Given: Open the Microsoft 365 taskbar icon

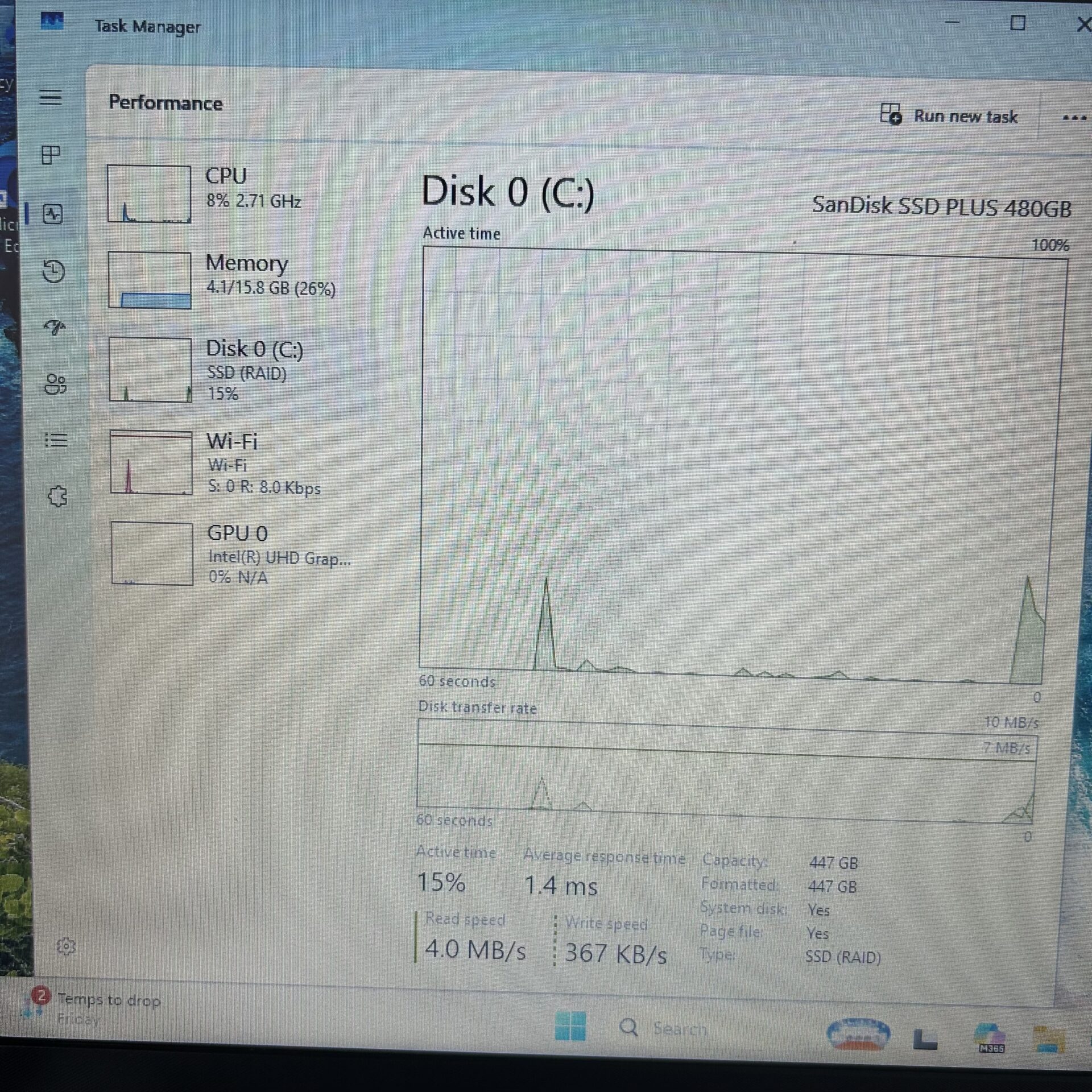Looking at the screenshot, I should (990, 1037).
